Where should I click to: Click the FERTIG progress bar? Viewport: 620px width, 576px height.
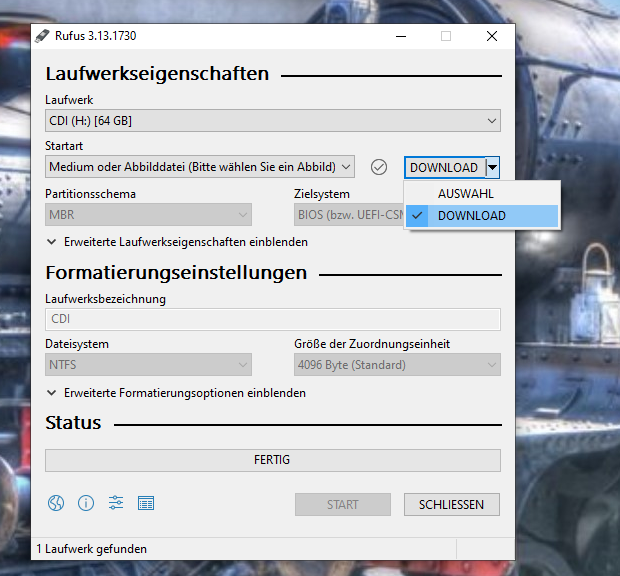(273, 460)
